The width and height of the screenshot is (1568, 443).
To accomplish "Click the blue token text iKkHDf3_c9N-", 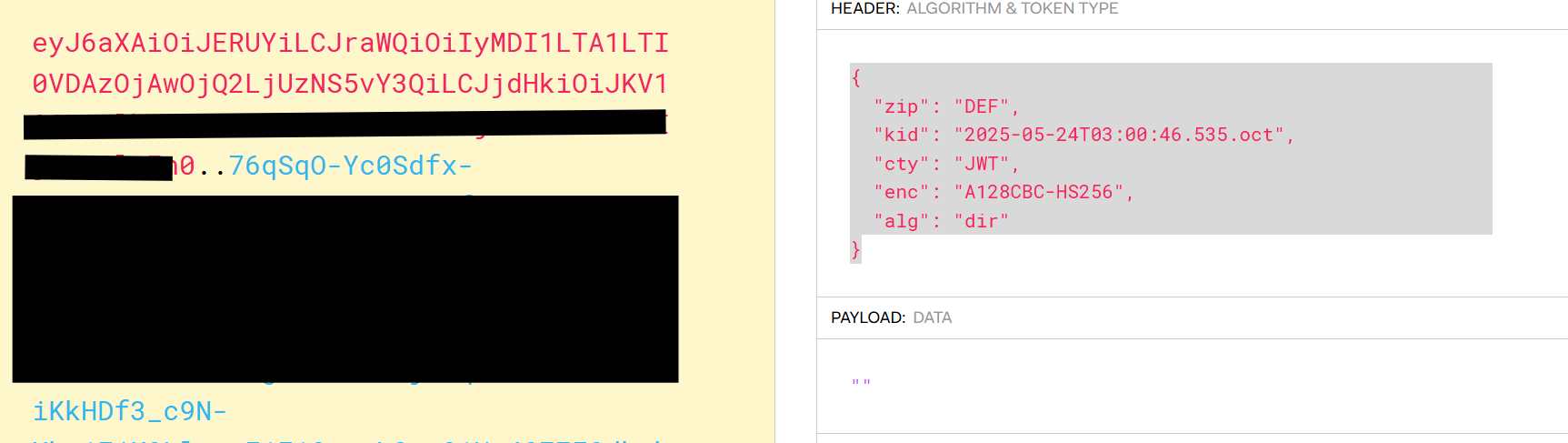I will coord(129,411).
